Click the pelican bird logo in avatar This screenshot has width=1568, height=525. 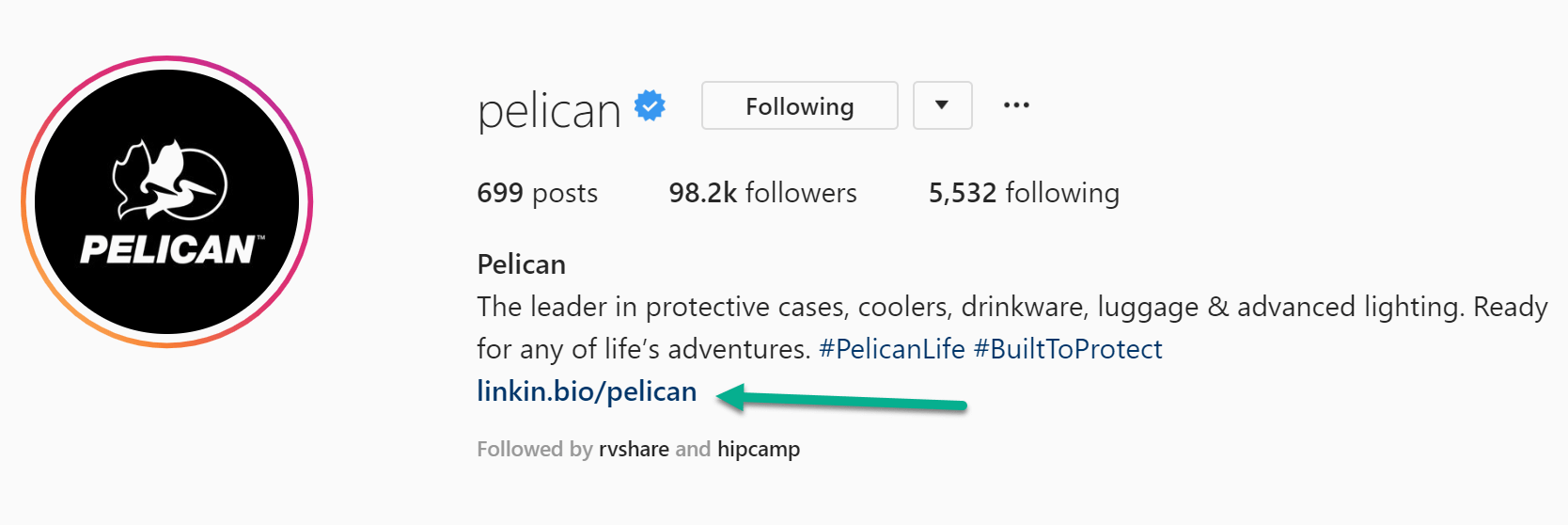(168, 179)
